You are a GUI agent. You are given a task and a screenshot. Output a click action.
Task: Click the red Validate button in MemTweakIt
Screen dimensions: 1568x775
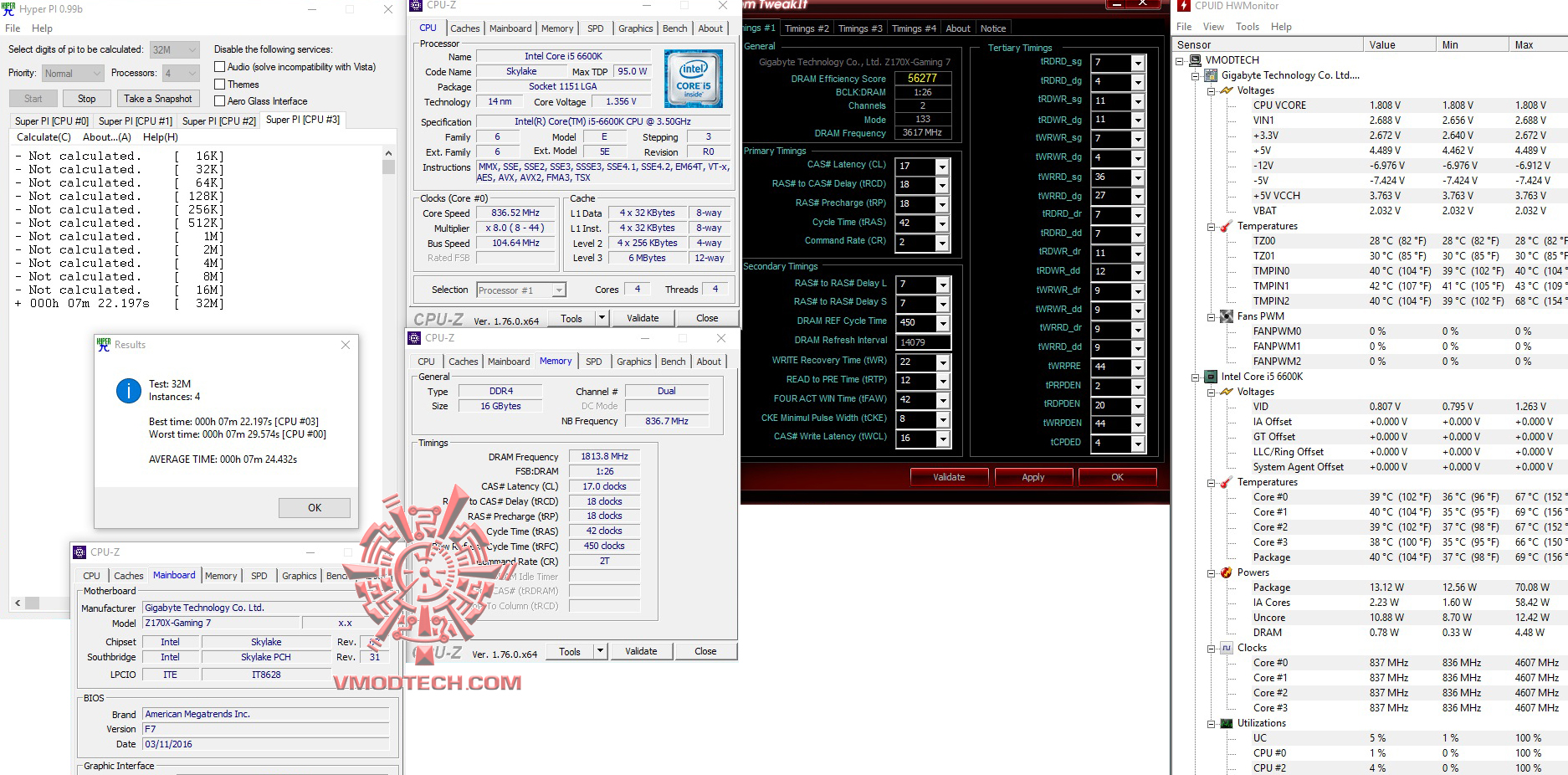click(x=949, y=477)
